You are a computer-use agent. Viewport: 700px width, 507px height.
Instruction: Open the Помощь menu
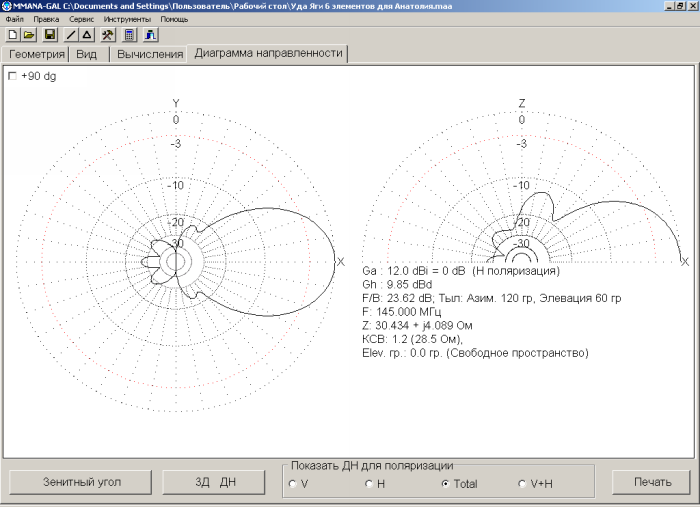coord(174,19)
